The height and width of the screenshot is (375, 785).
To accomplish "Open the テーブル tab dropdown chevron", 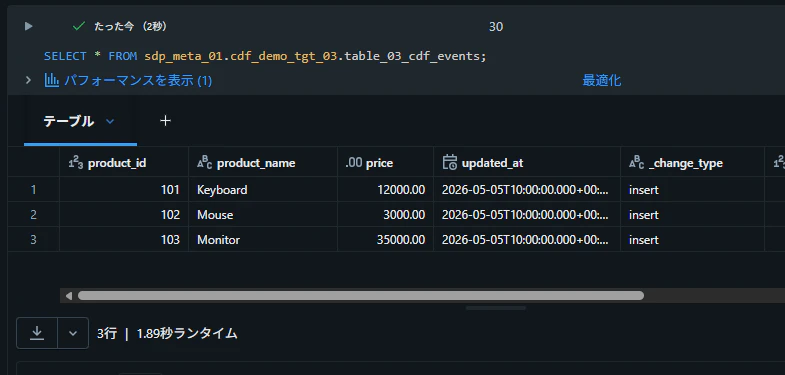I will click(110, 121).
